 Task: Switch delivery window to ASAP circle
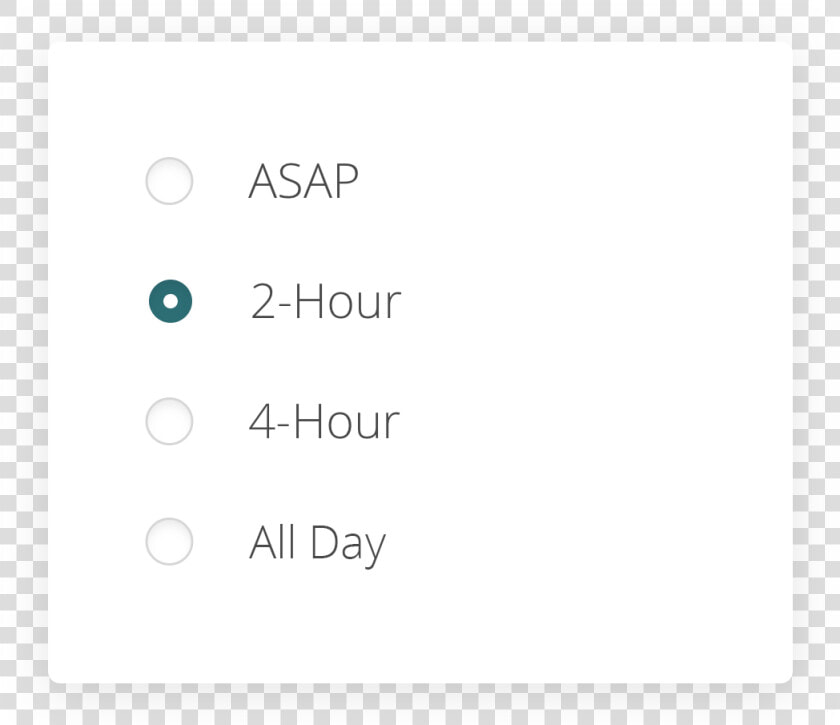tap(169, 181)
